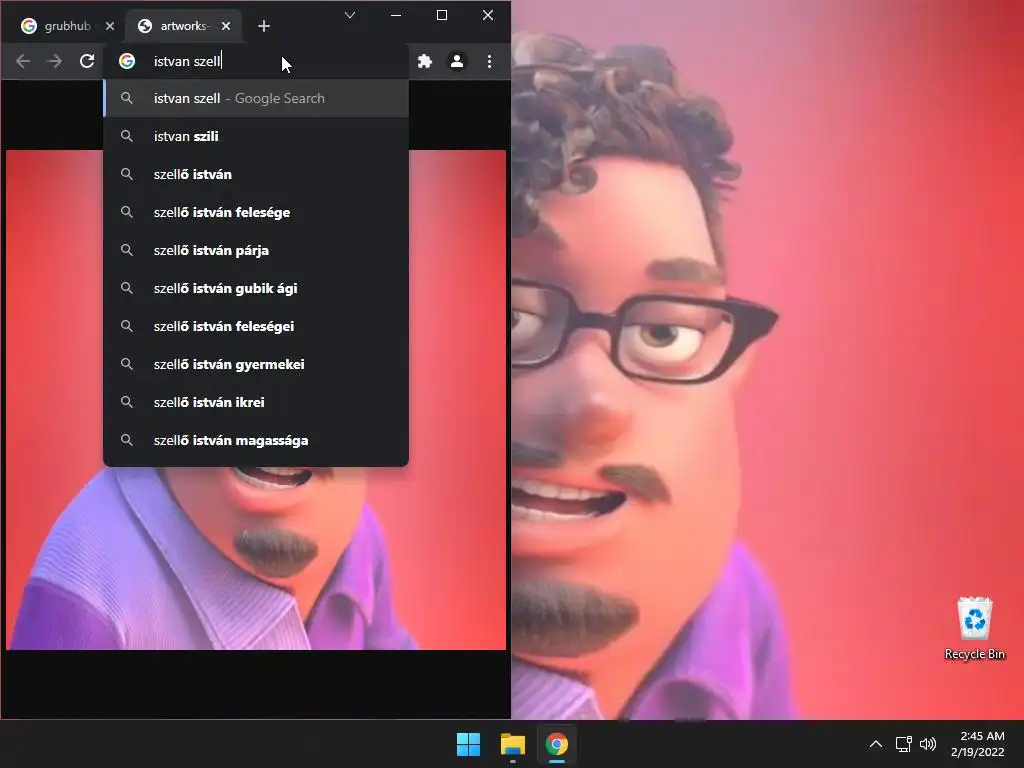Select 'szellő istván ikrei' suggestion
The image size is (1024, 768).
point(256,402)
